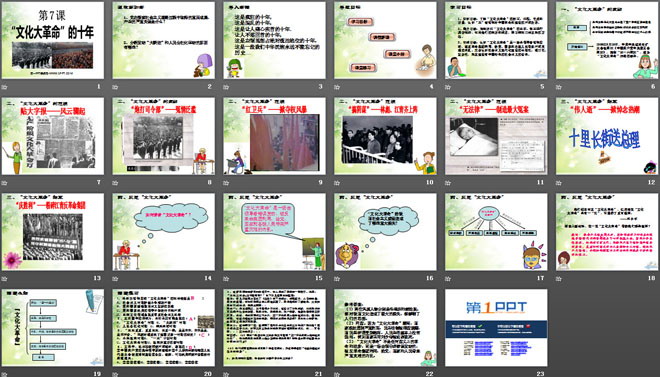Click animation star icon under slide 9
660x377 pixels.
pyautogui.click(x=226, y=183)
